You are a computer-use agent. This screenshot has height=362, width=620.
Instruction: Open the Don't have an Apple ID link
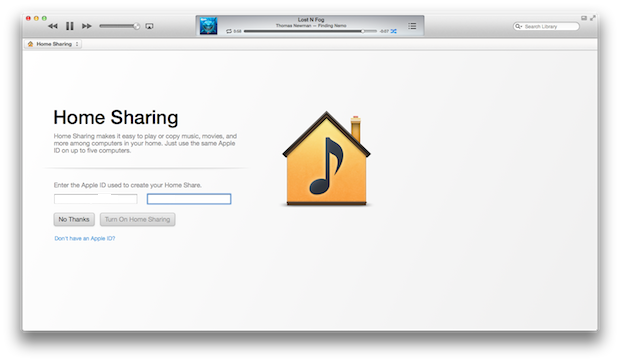click(x=85, y=238)
